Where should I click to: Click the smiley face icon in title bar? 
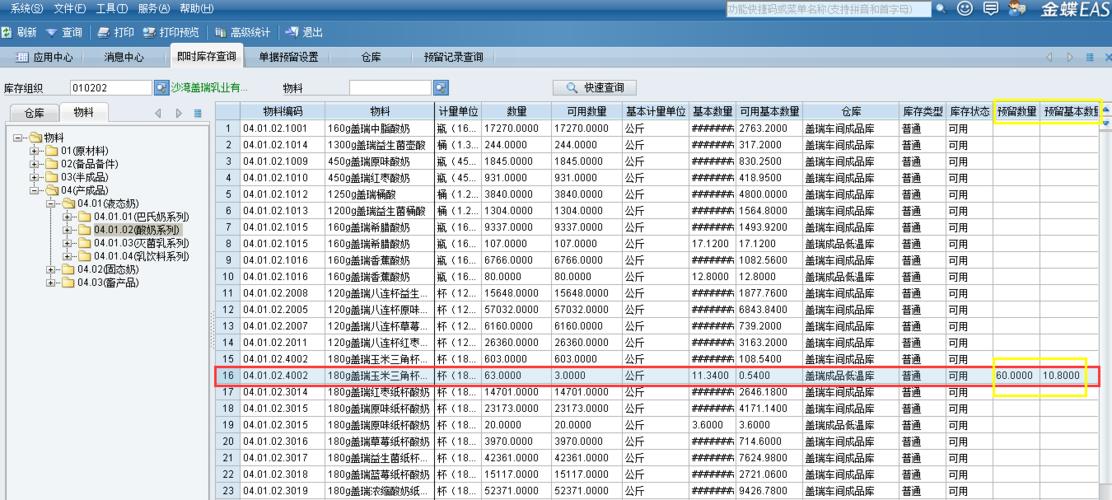point(964,9)
